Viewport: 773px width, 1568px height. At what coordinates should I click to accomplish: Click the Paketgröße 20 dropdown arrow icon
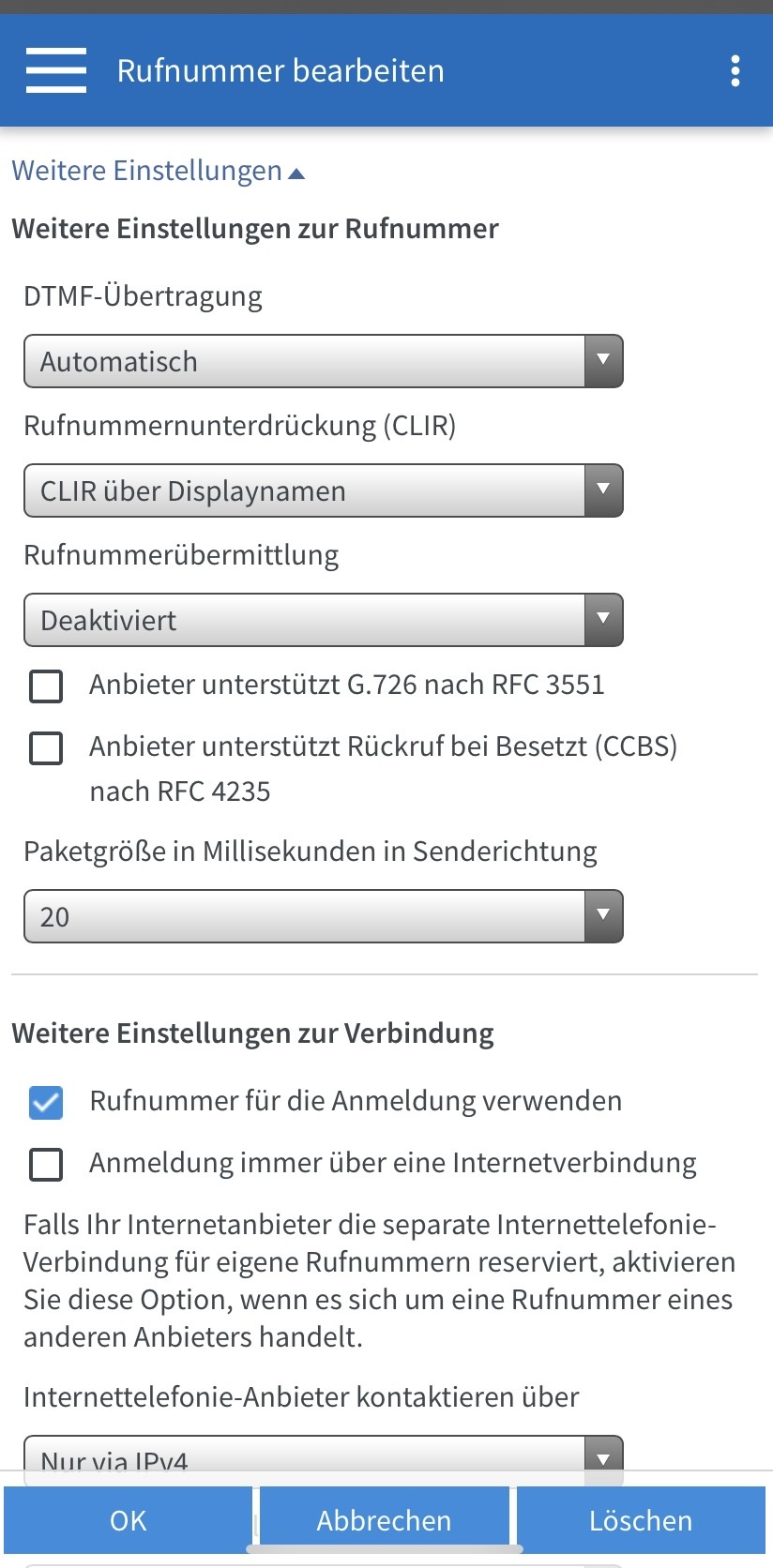603,916
